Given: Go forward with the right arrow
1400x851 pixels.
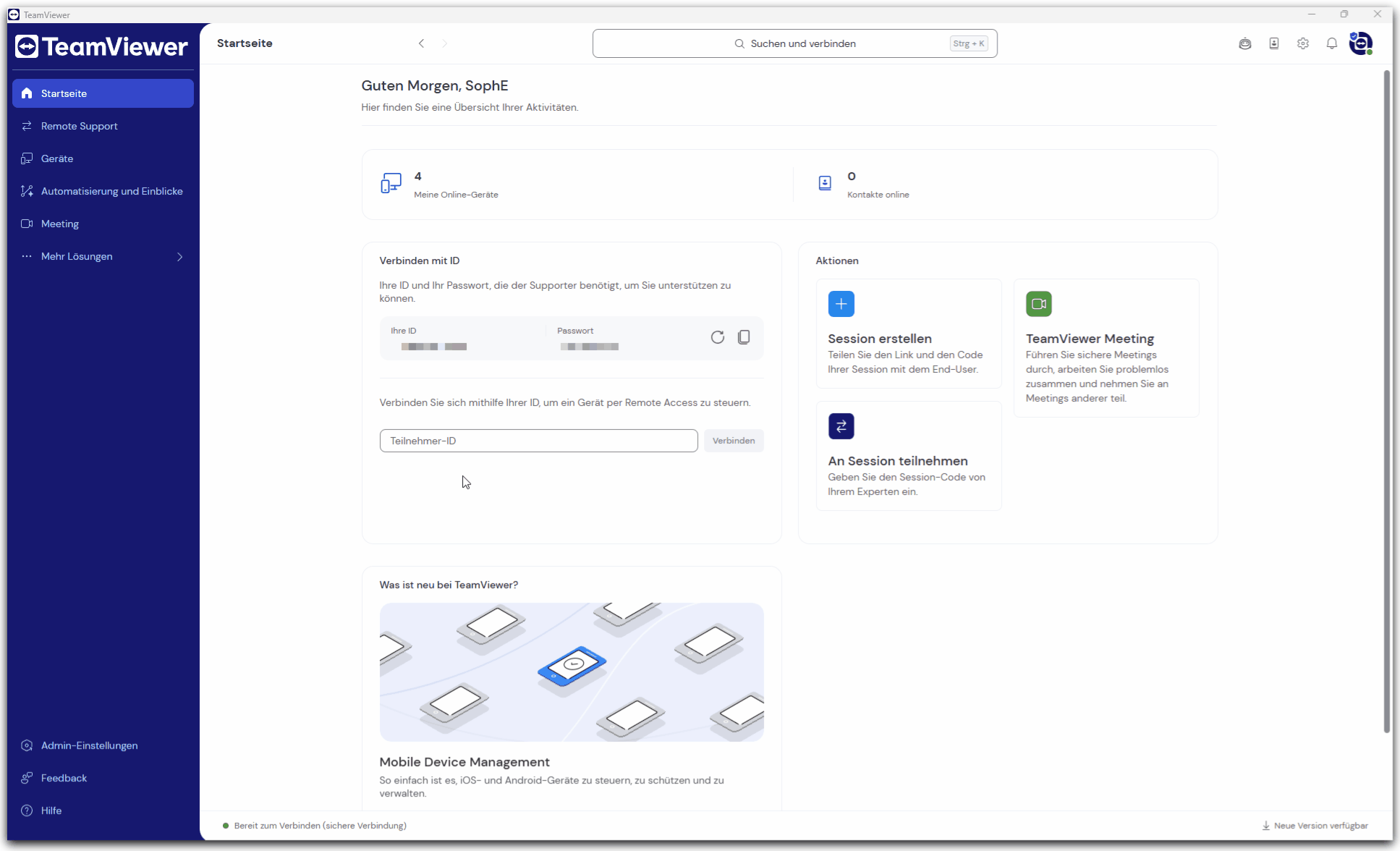Looking at the screenshot, I should 444,43.
